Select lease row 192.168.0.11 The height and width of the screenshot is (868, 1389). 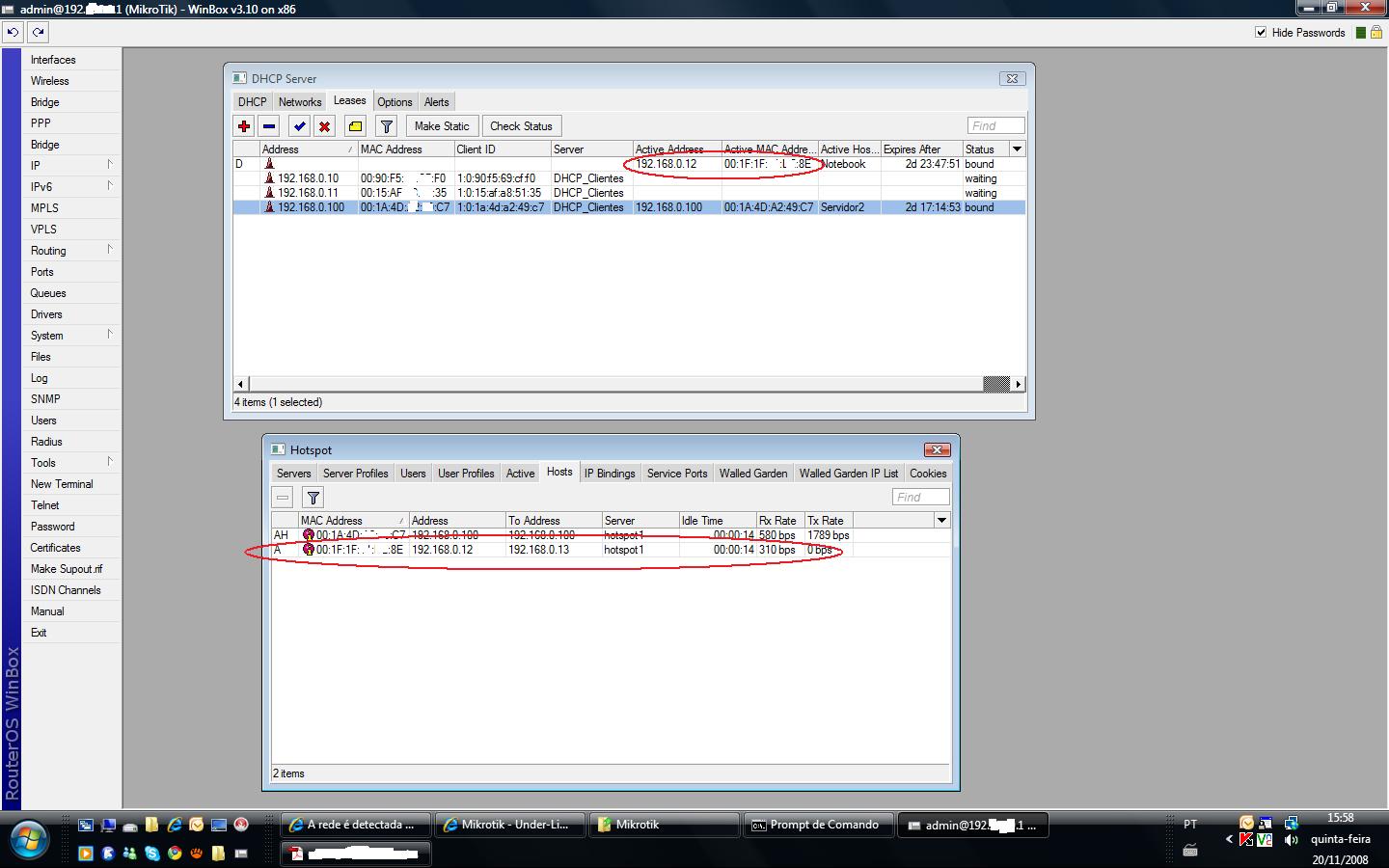tap(628, 193)
